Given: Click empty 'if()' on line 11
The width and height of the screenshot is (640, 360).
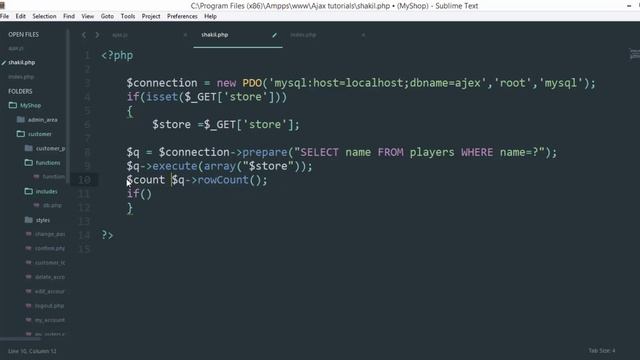Looking at the screenshot, I should [139, 194].
